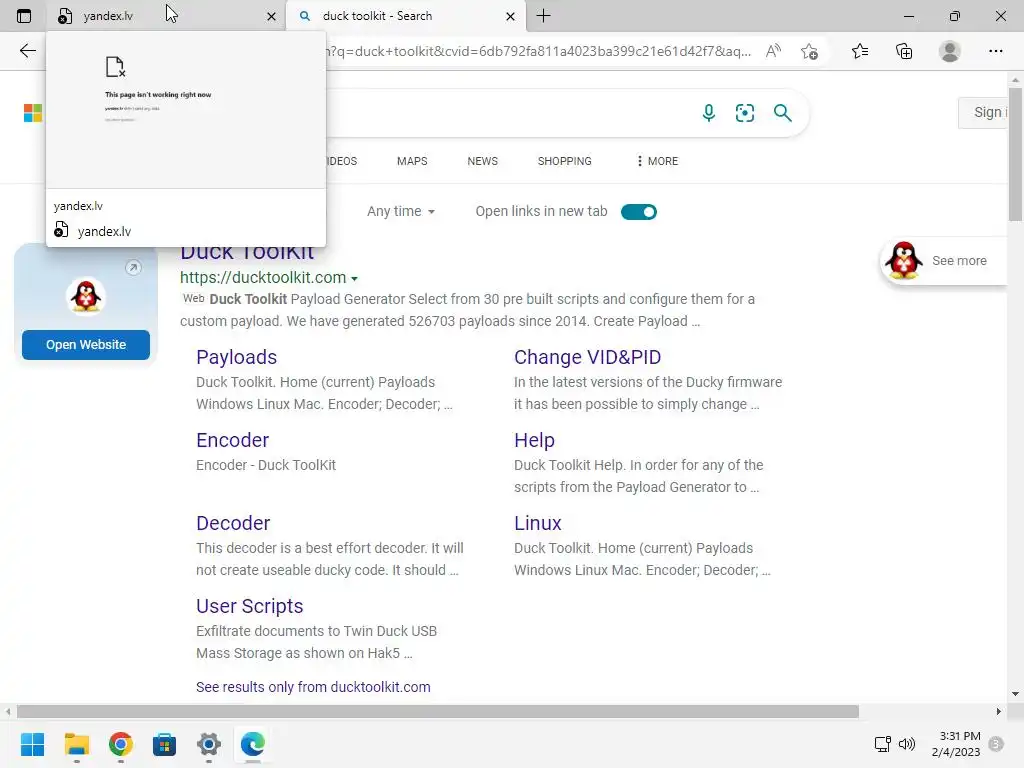Expand the MORE search categories menu
Viewport: 1024px width, 768px height.
(657, 161)
